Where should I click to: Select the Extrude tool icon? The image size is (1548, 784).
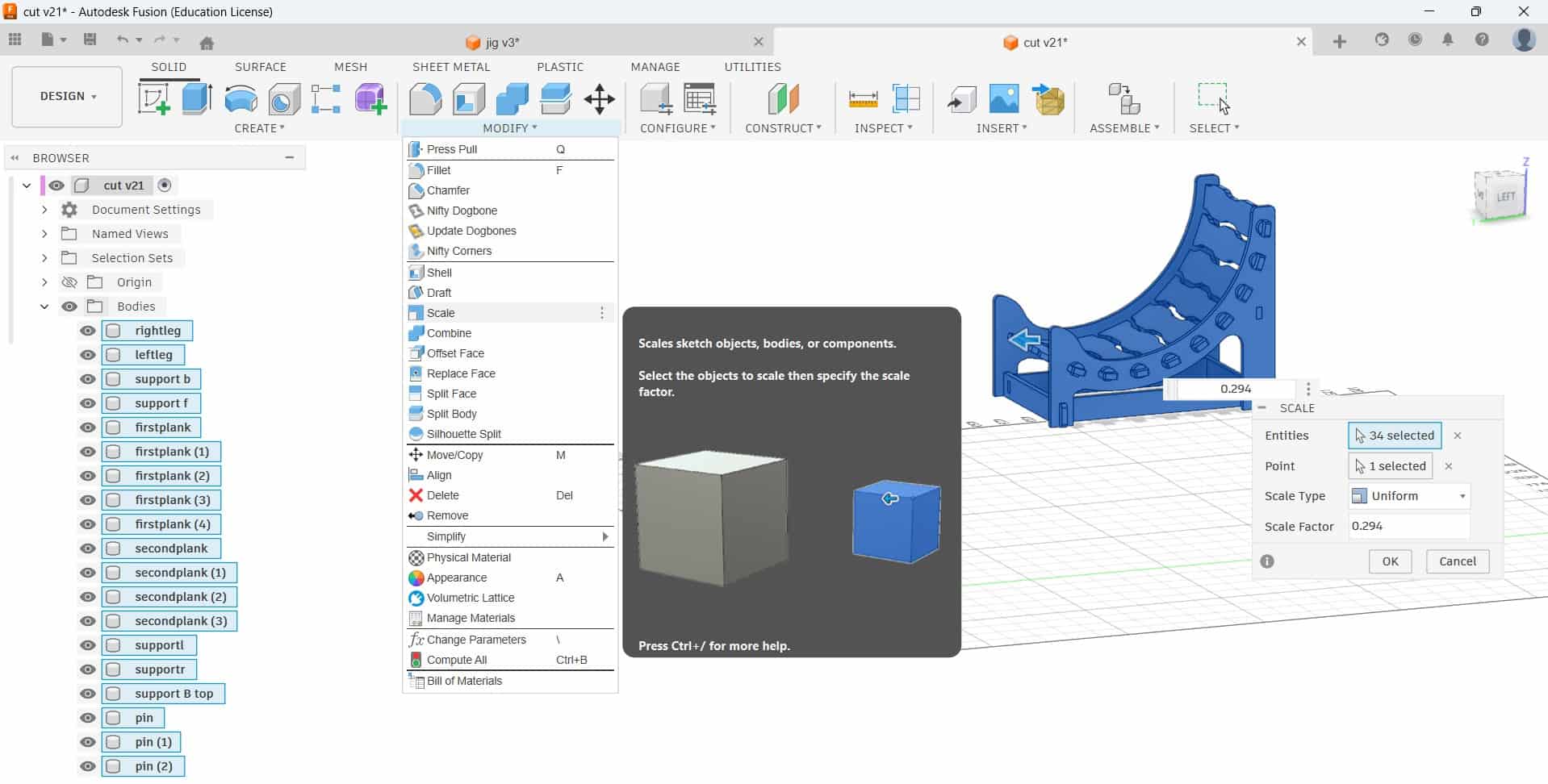197,99
